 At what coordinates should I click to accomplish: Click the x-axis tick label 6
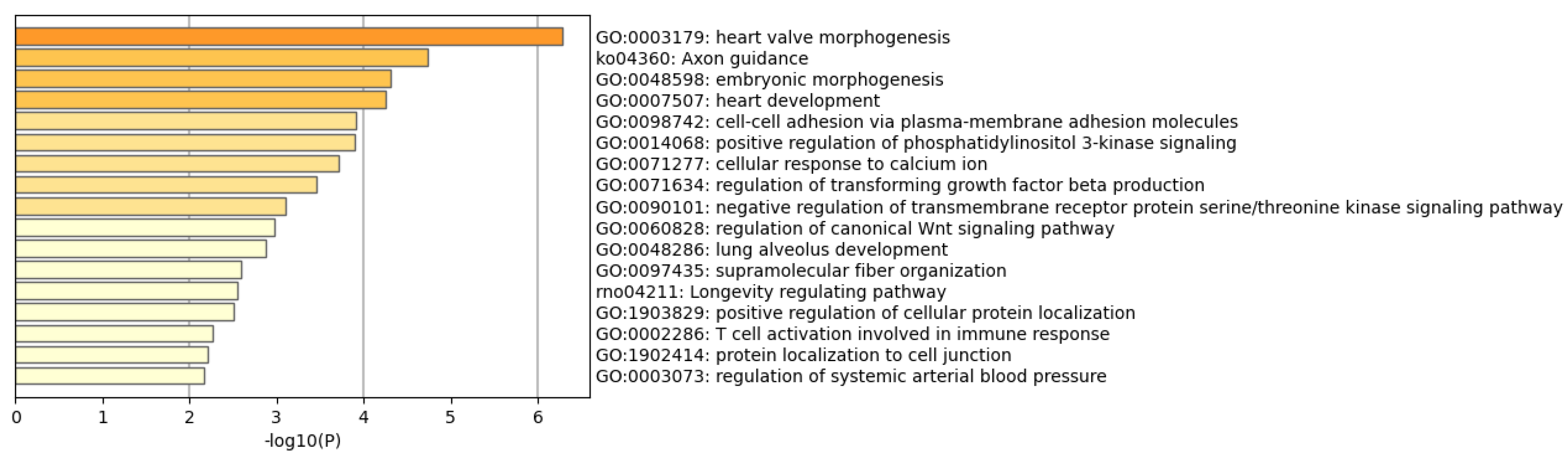pyautogui.click(x=538, y=418)
